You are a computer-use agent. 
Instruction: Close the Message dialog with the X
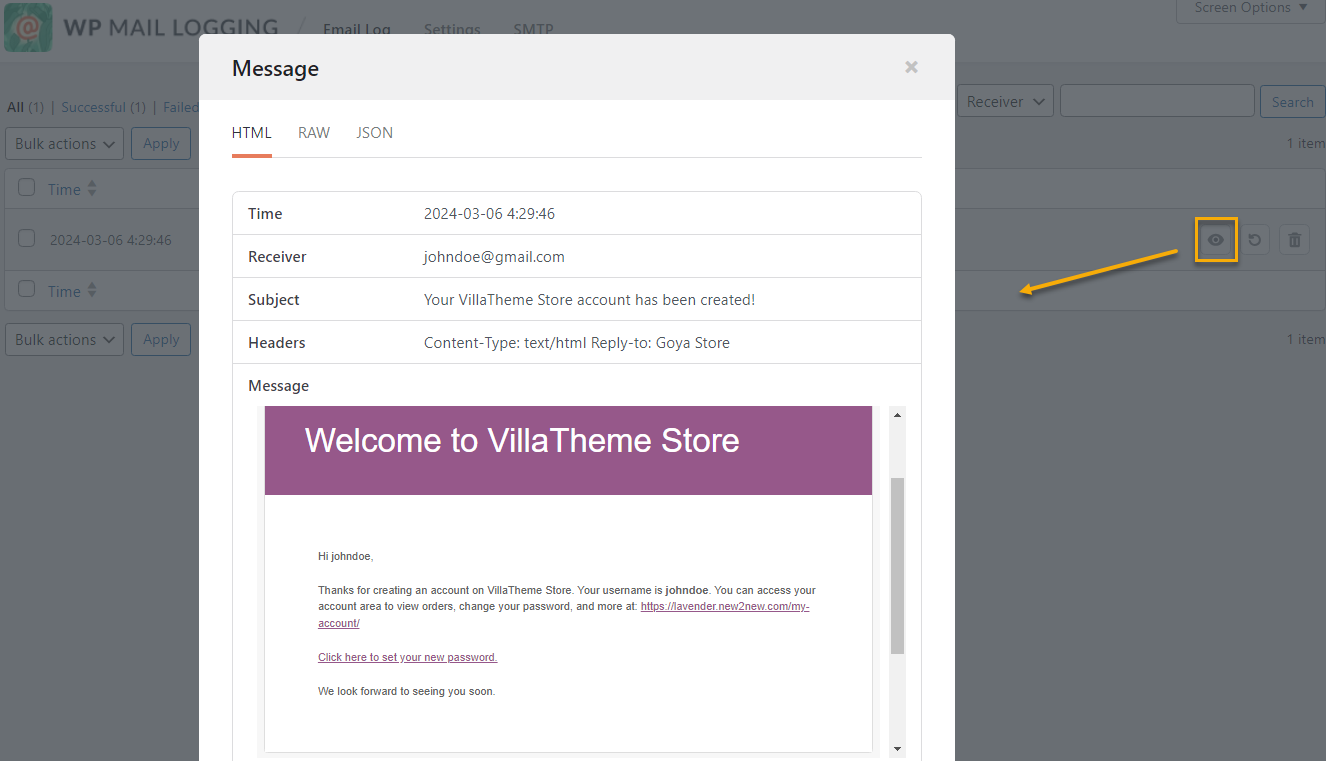click(911, 67)
